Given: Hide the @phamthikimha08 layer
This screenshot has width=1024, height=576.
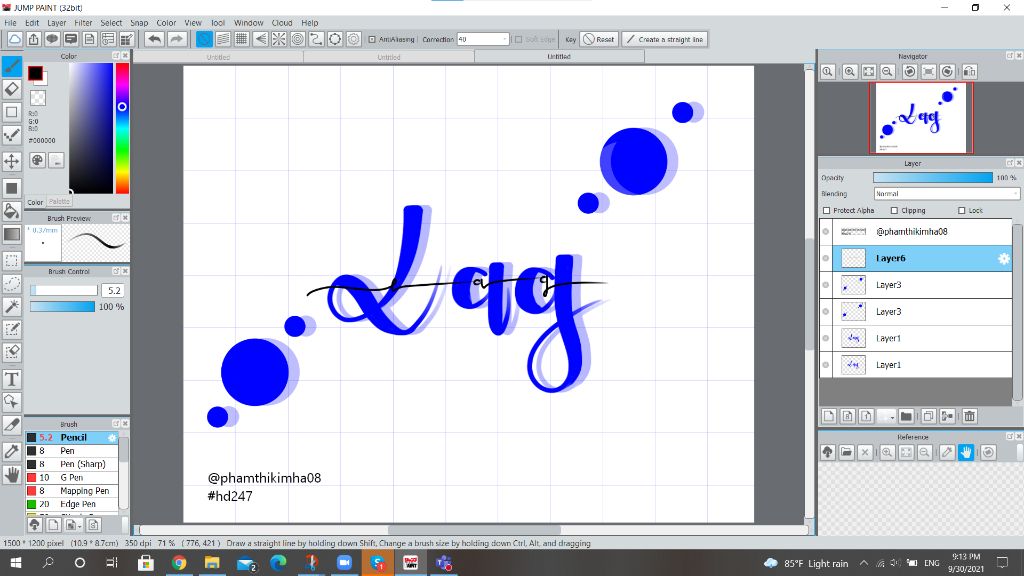Looking at the screenshot, I should pos(826,232).
